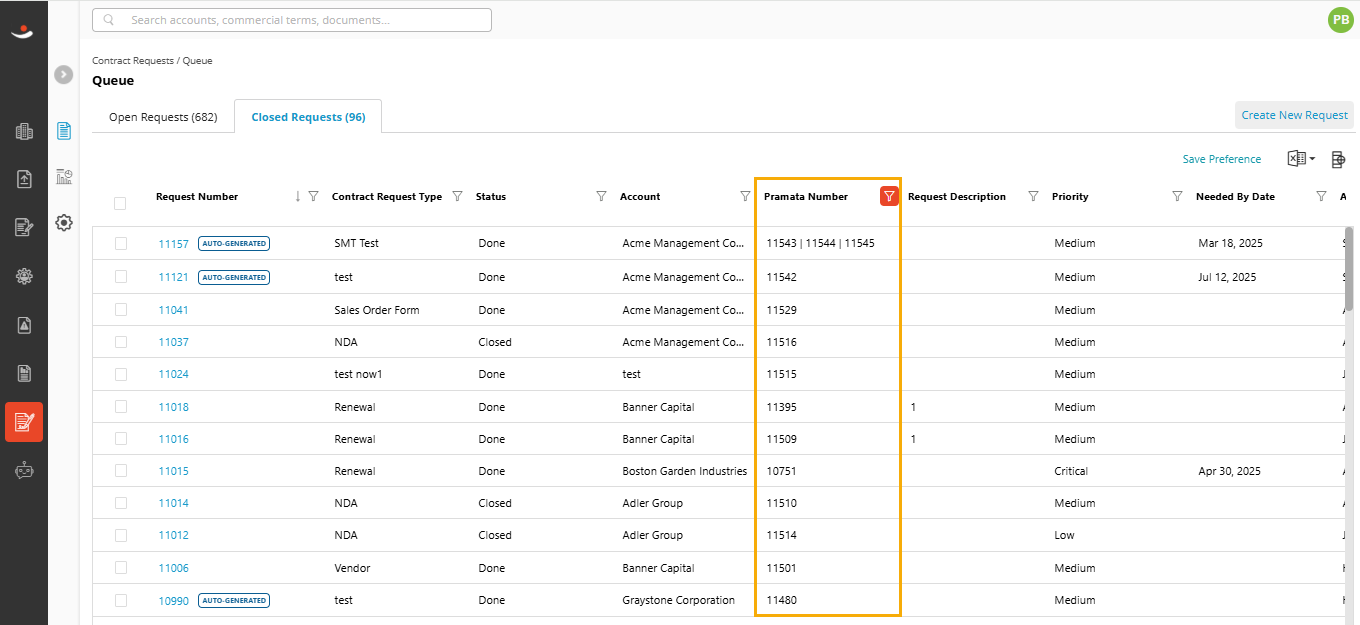The height and width of the screenshot is (625, 1360).
Task: Check the row for request 11121
Action: (121, 277)
